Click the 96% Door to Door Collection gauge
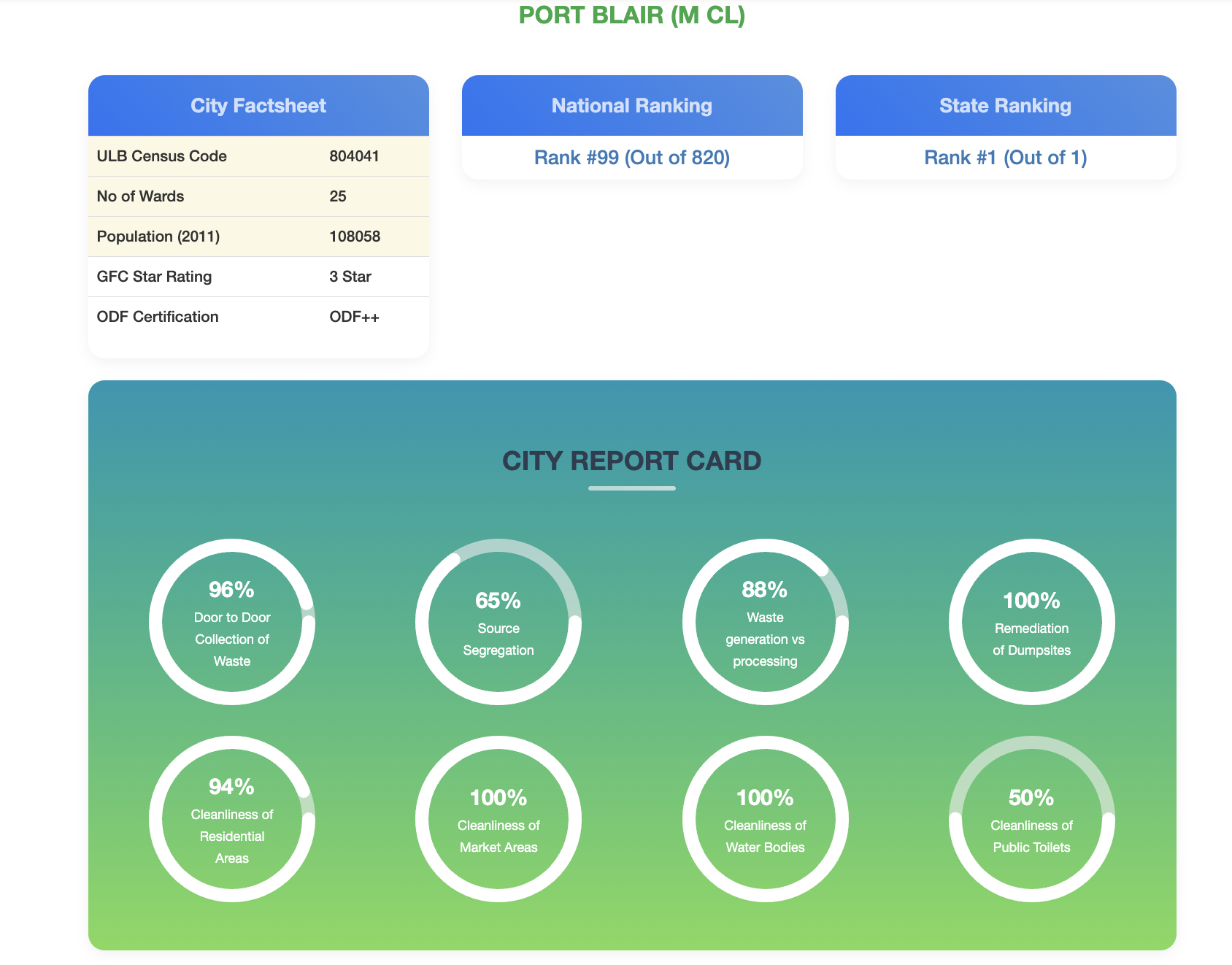The image size is (1232, 965). 232,622
